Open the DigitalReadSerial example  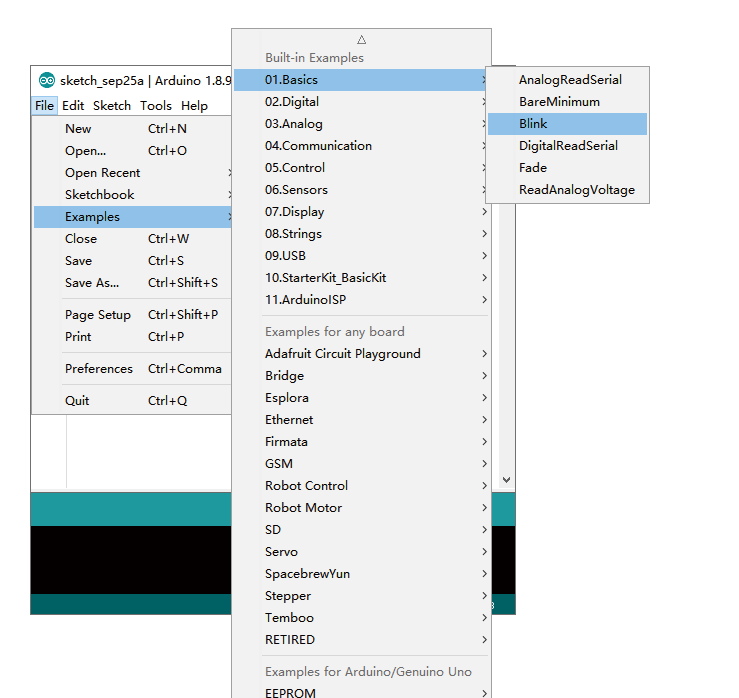(x=567, y=146)
